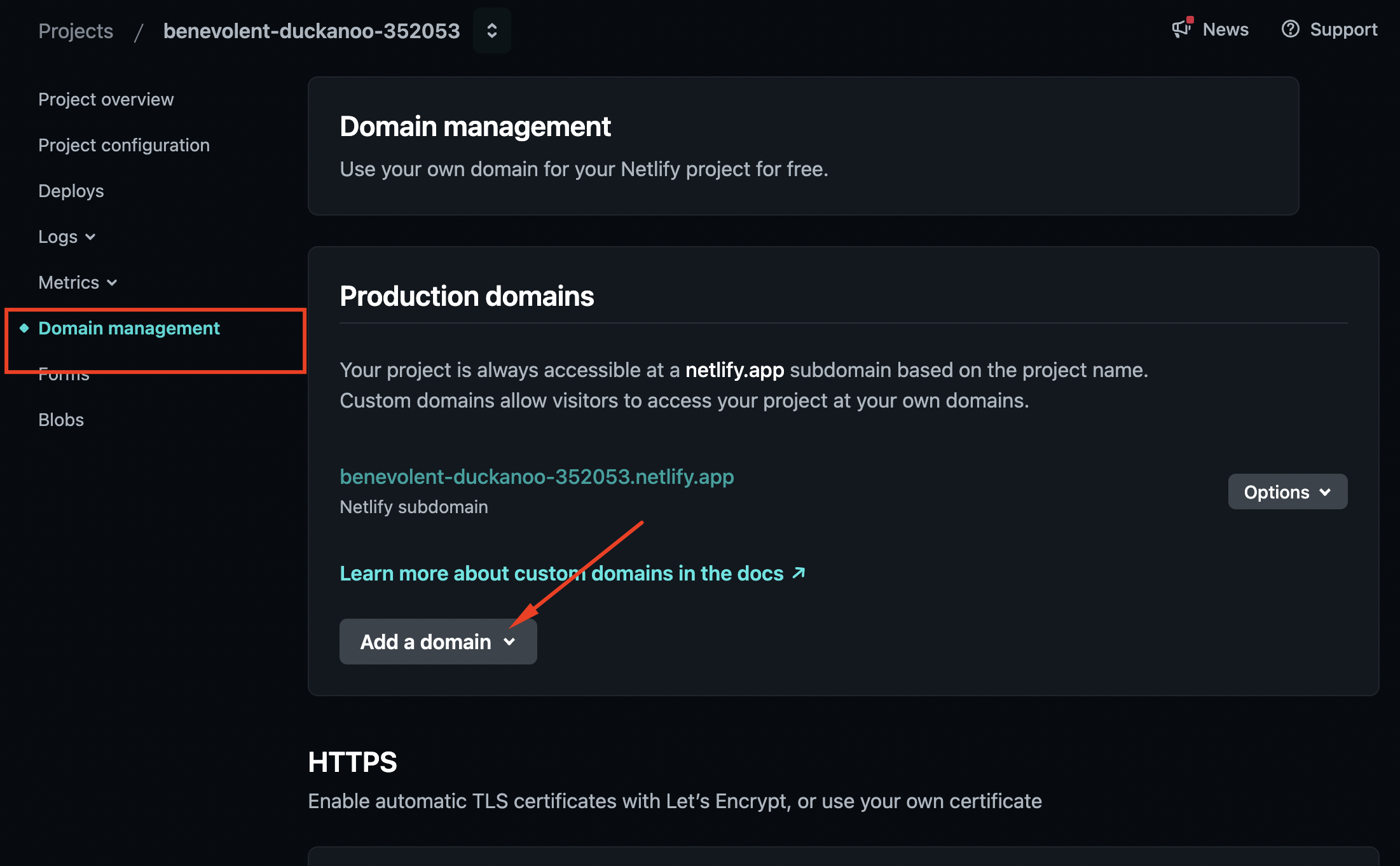The image size is (1400, 866).
Task: Click the HTTPS section heading
Action: click(352, 762)
